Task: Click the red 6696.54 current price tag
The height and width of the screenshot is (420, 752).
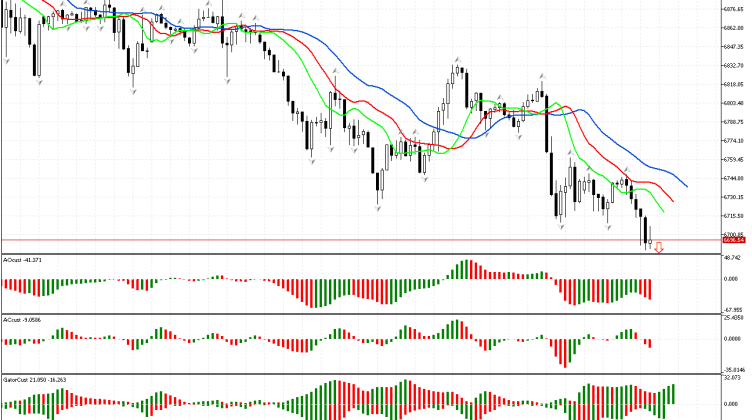Action: 735,240
